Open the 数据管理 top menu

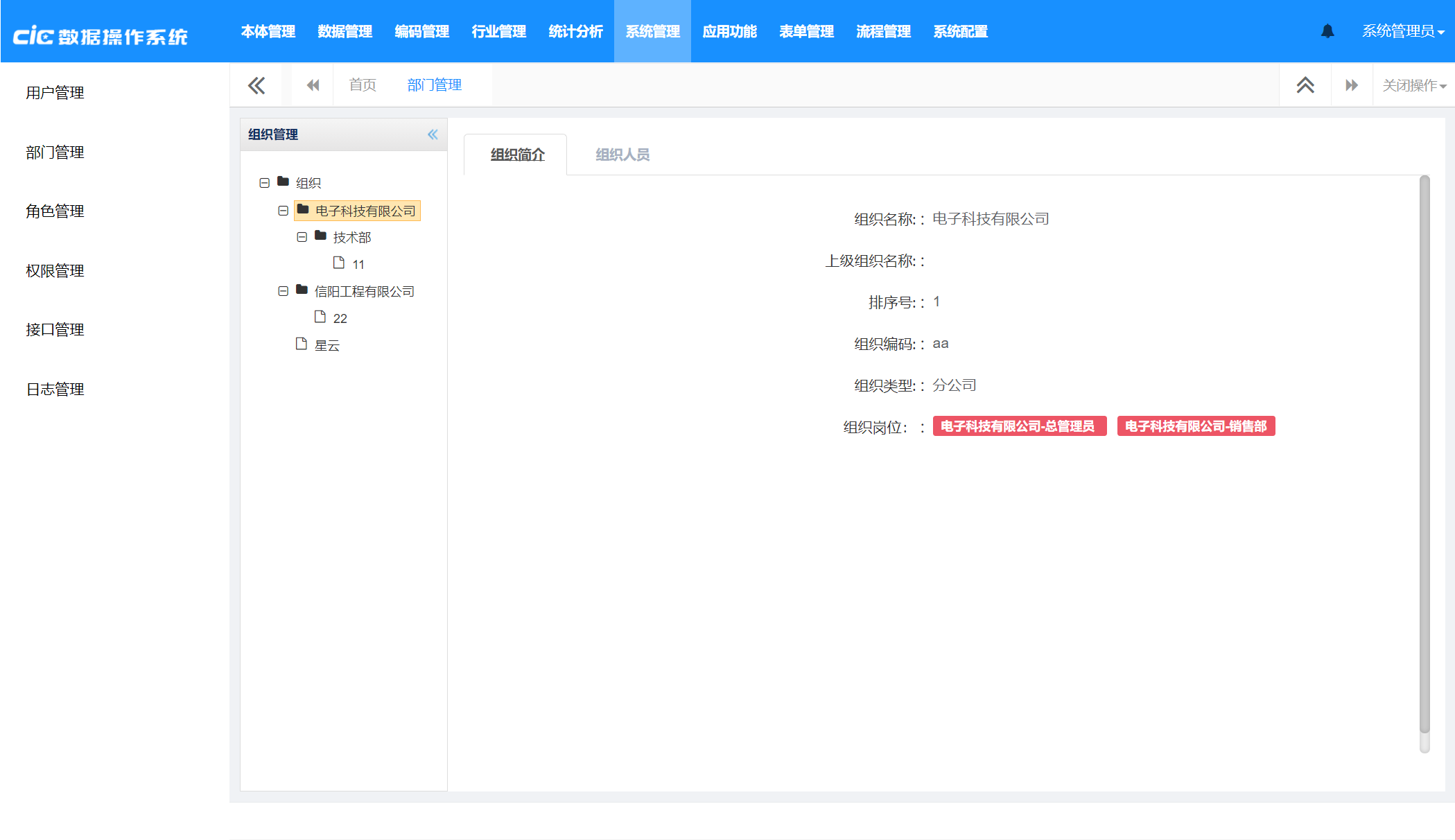345,31
